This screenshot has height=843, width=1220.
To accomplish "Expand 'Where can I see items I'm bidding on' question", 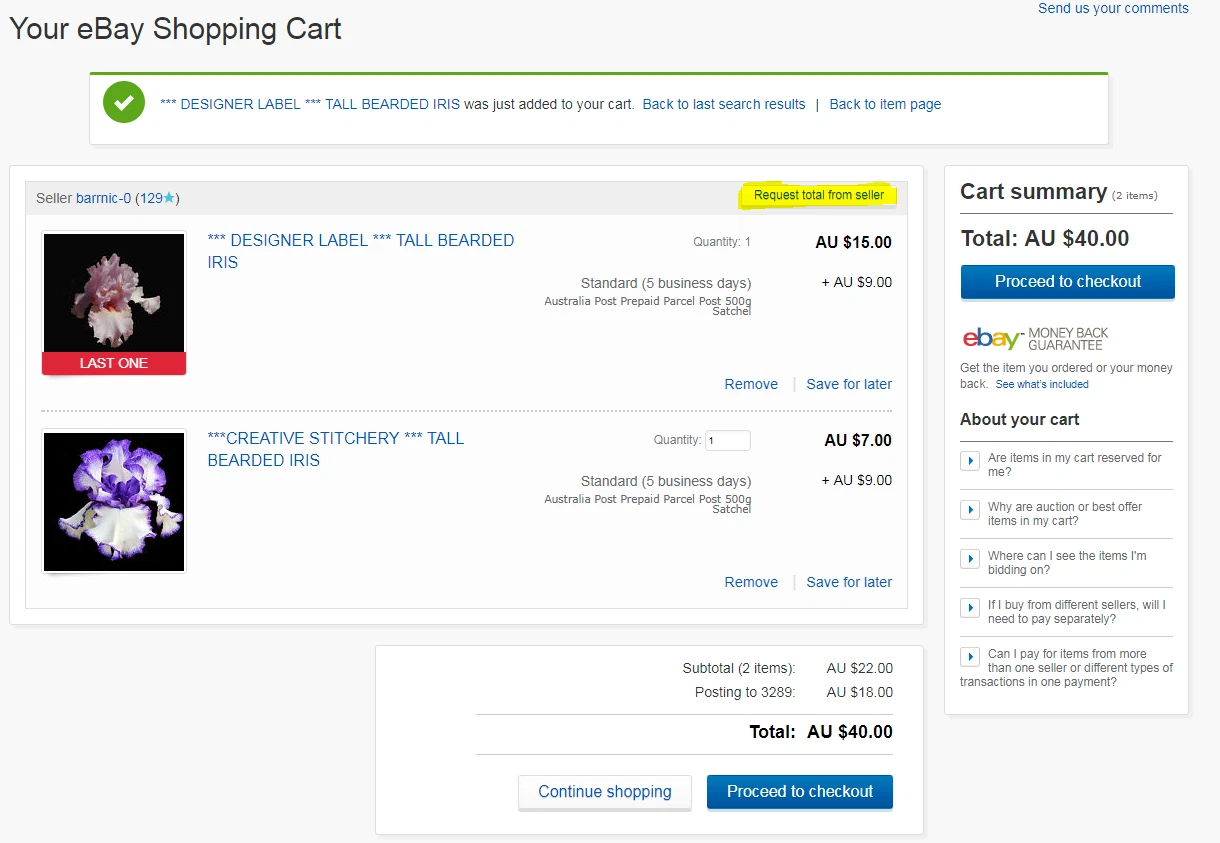I will coord(969,558).
